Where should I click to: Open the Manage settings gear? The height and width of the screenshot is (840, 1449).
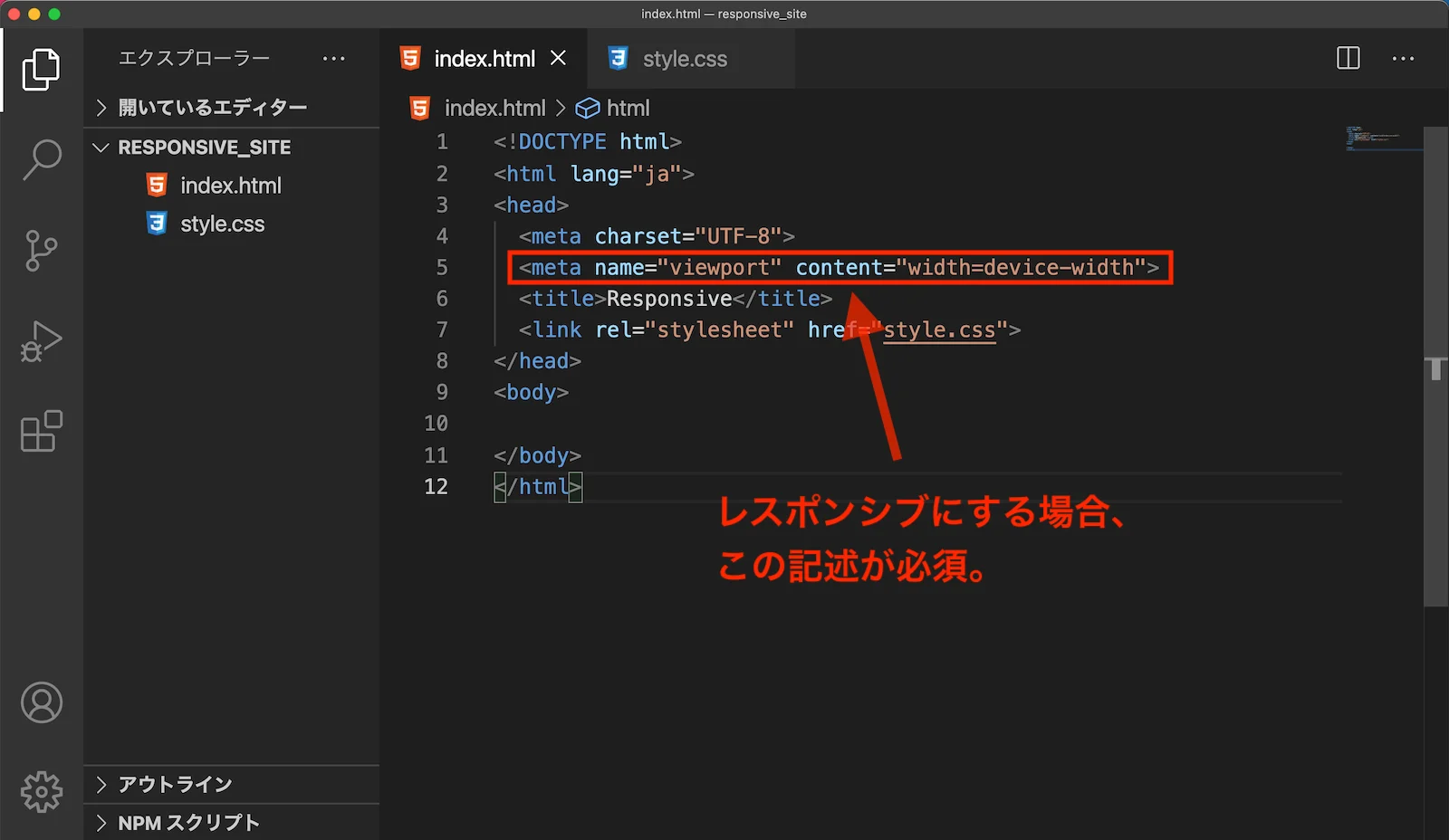pyautogui.click(x=42, y=792)
